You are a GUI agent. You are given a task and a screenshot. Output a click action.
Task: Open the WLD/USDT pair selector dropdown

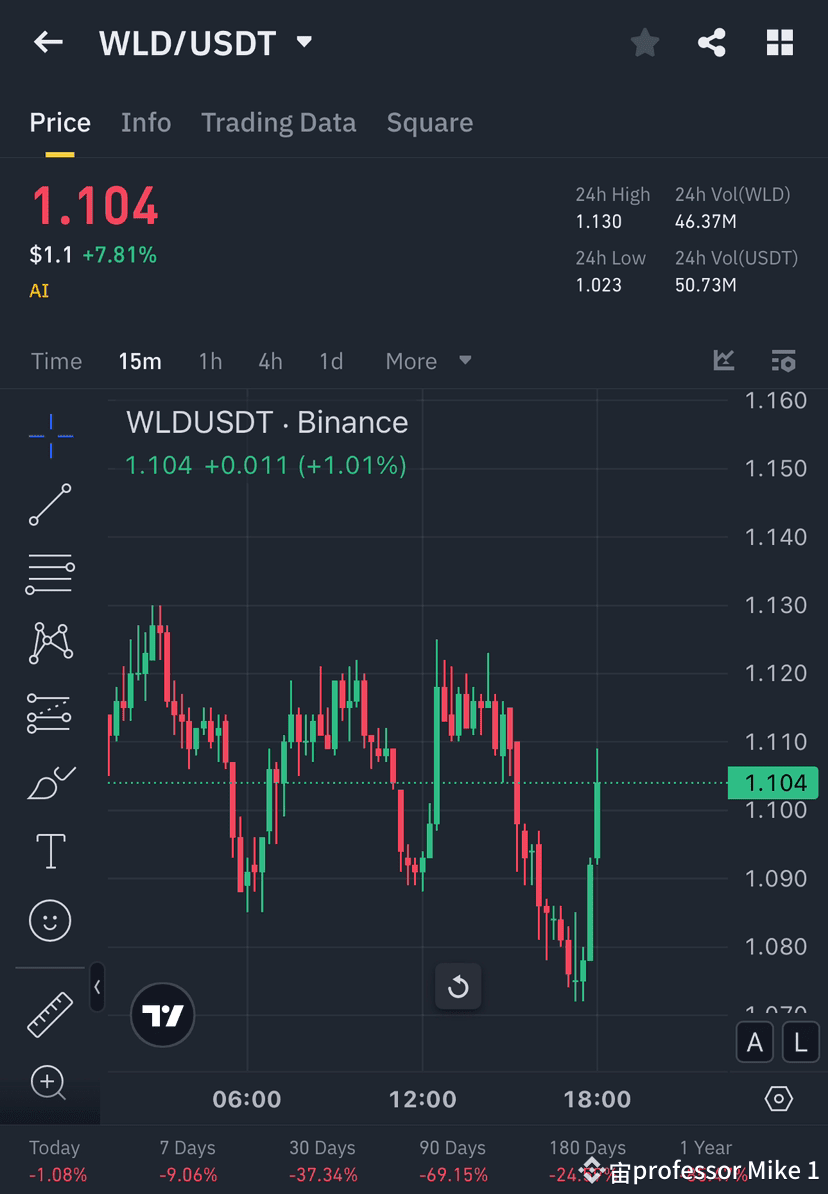pos(303,42)
